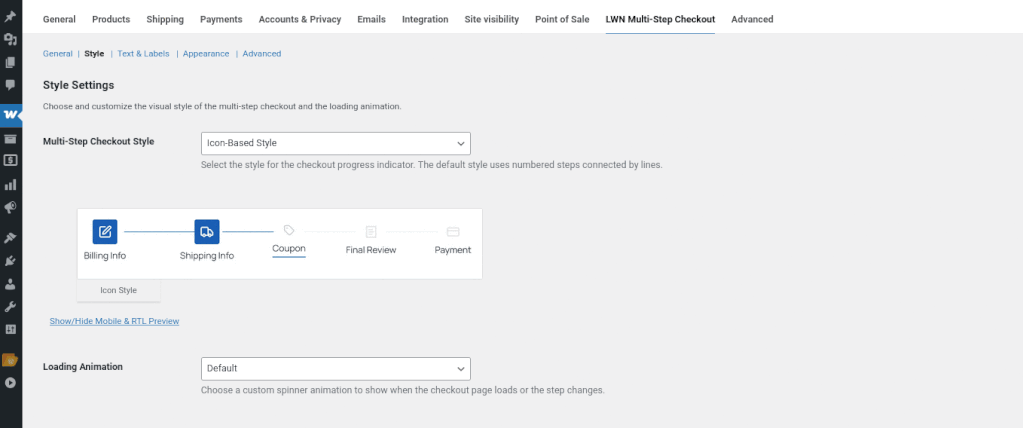This screenshot has height=428, width=1023.
Task: Open the Multi-Step Checkout Style dropdown
Action: pyautogui.click(x=335, y=143)
